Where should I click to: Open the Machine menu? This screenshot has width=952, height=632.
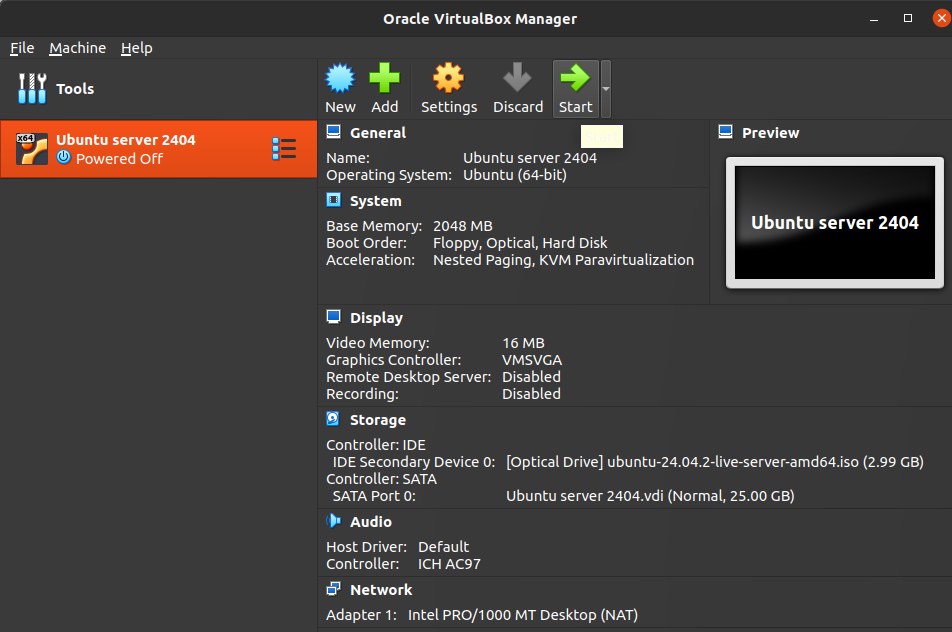(77, 48)
